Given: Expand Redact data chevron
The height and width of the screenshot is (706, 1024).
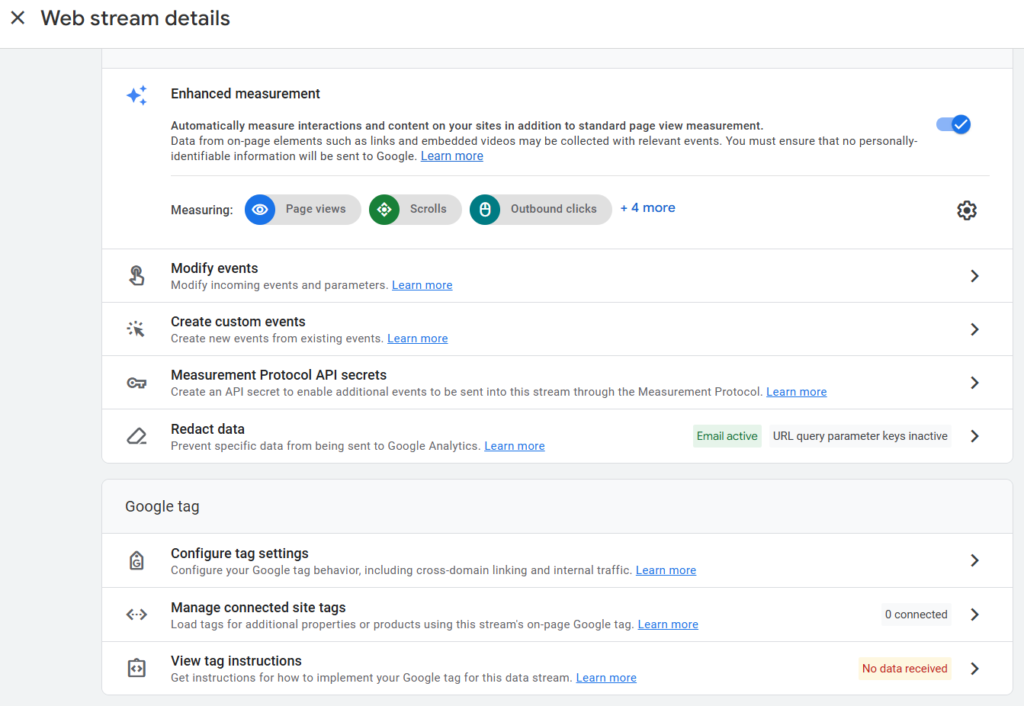Looking at the screenshot, I should [x=974, y=436].
